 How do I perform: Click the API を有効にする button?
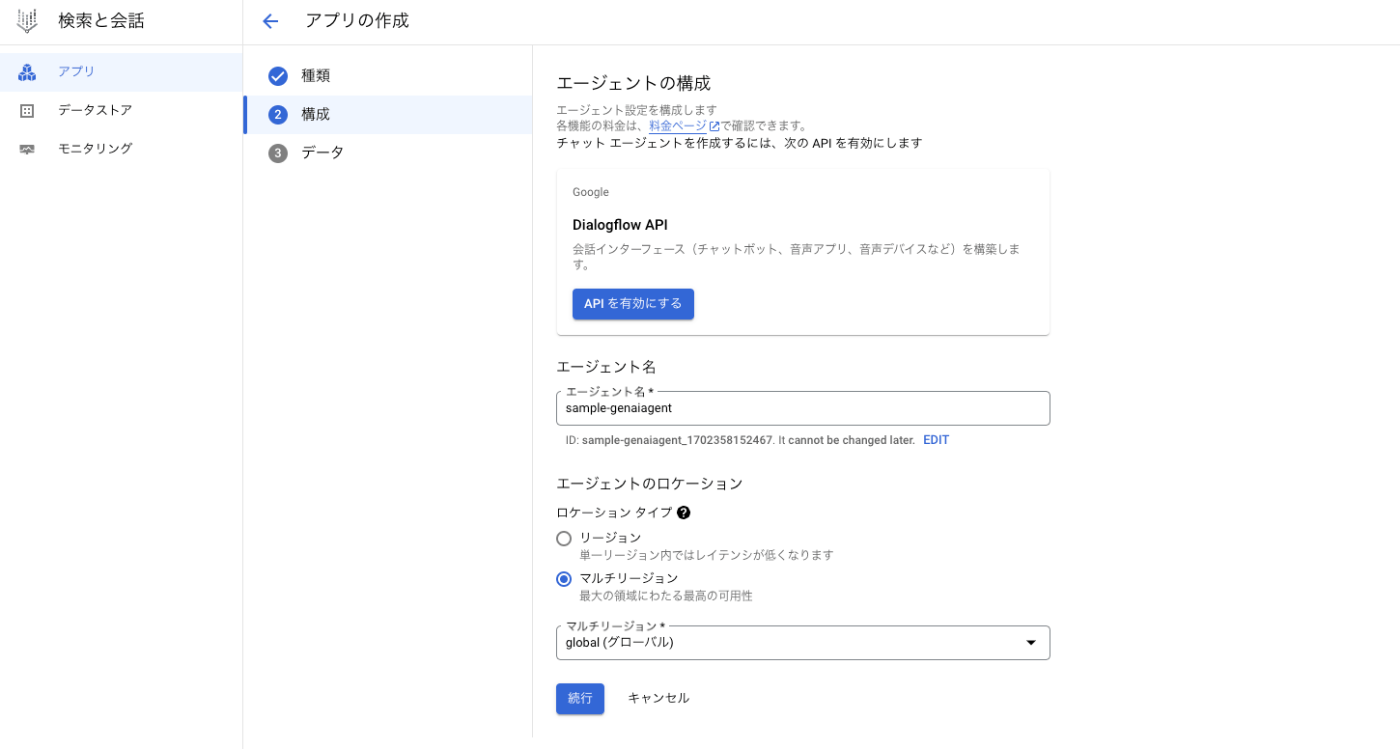click(x=633, y=304)
